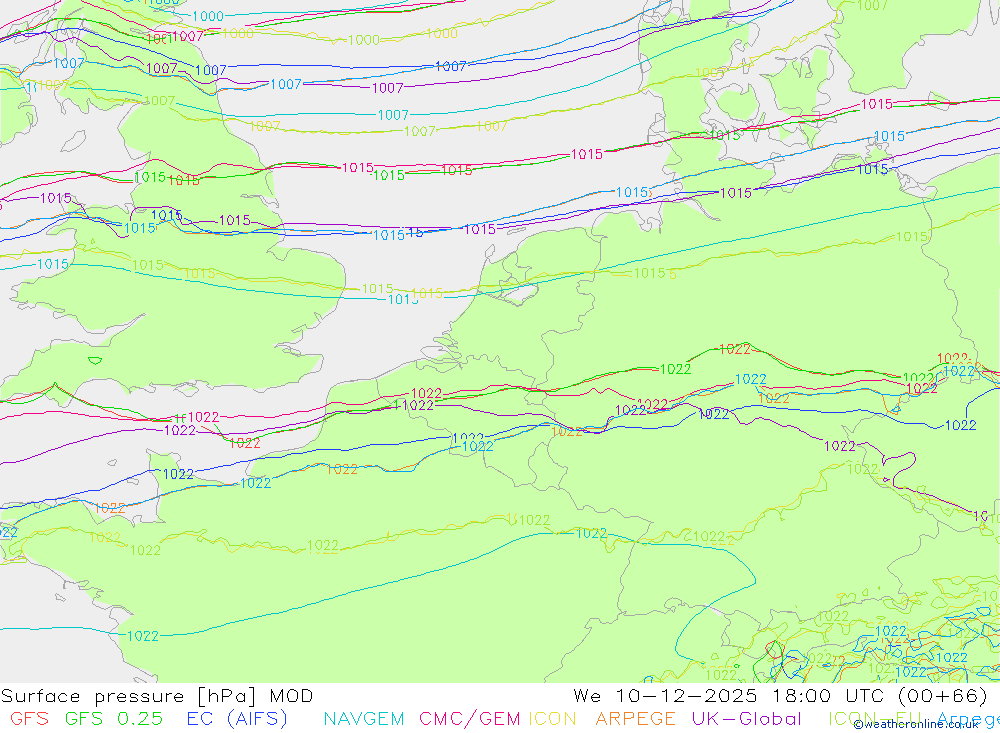Select the purple UK-Global legend label
This screenshot has width=1000, height=733.
tap(746, 719)
